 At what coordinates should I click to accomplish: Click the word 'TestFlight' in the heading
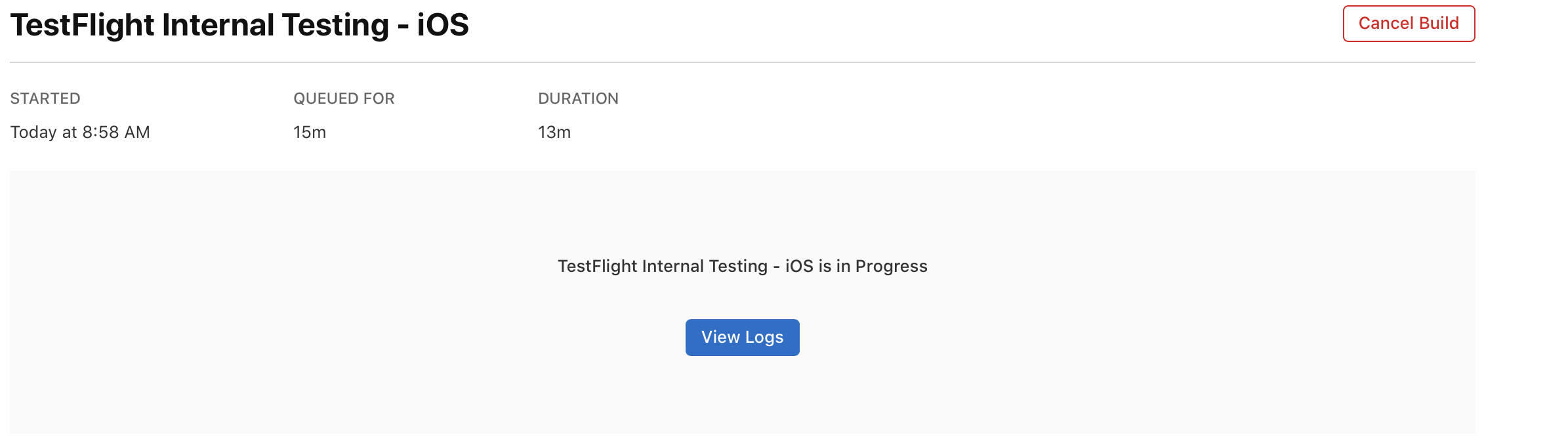[82, 26]
